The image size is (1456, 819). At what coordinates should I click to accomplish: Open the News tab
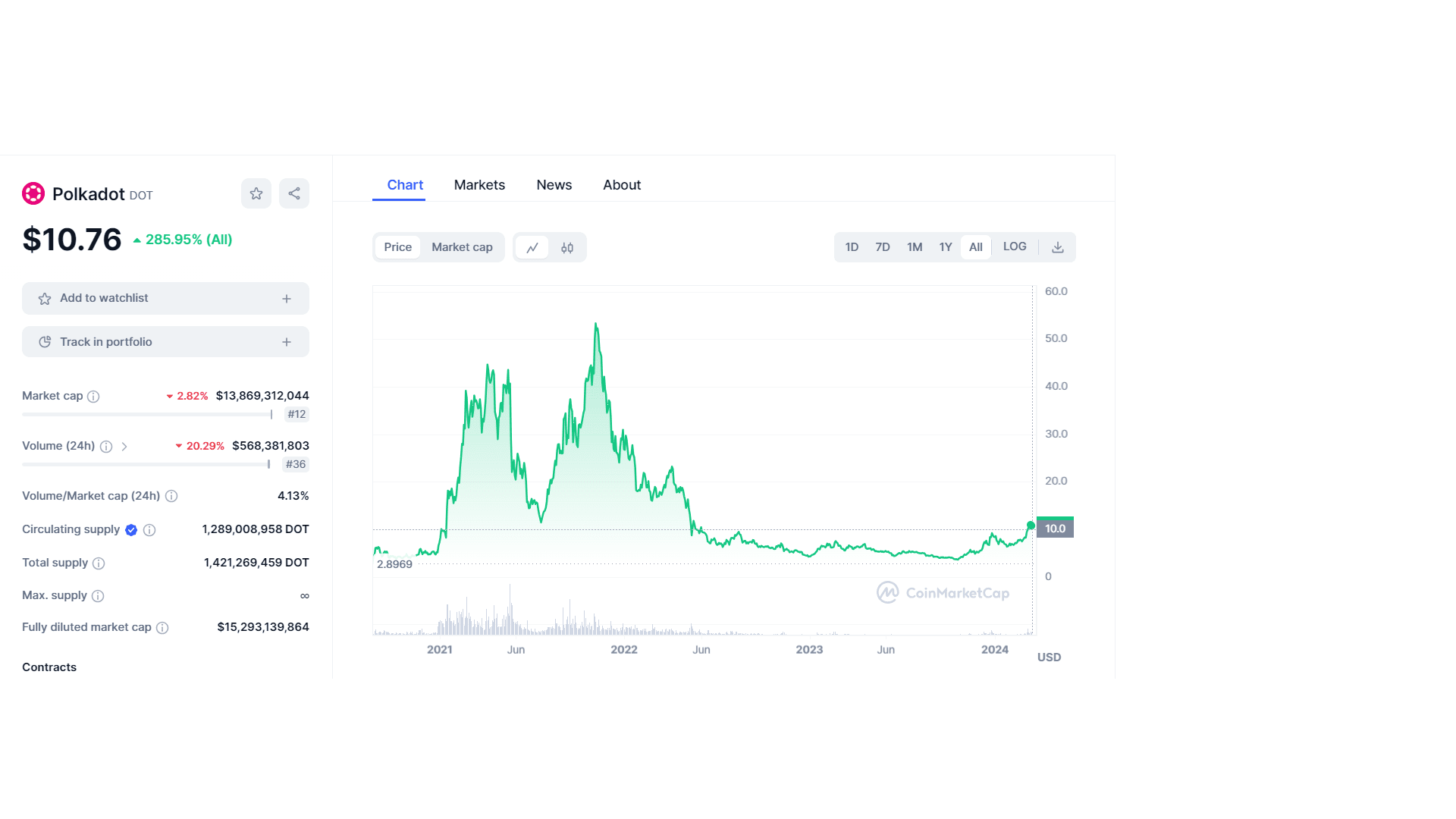pos(554,185)
